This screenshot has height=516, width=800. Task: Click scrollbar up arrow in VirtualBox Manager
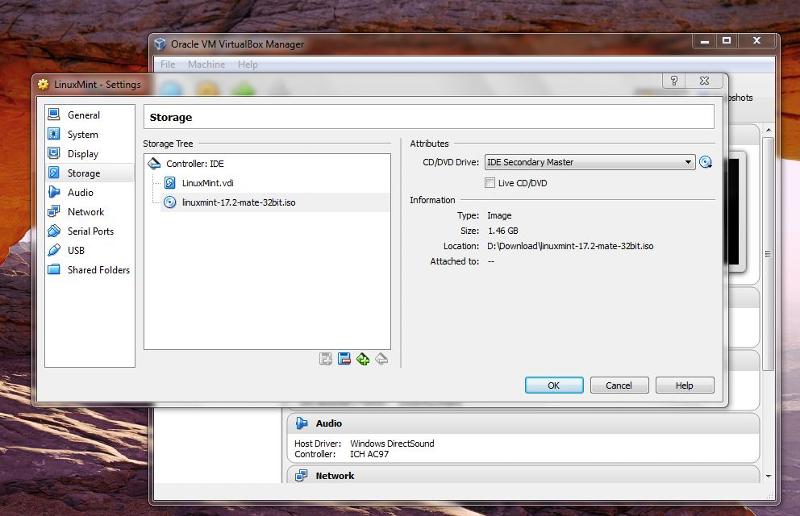[768, 131]
